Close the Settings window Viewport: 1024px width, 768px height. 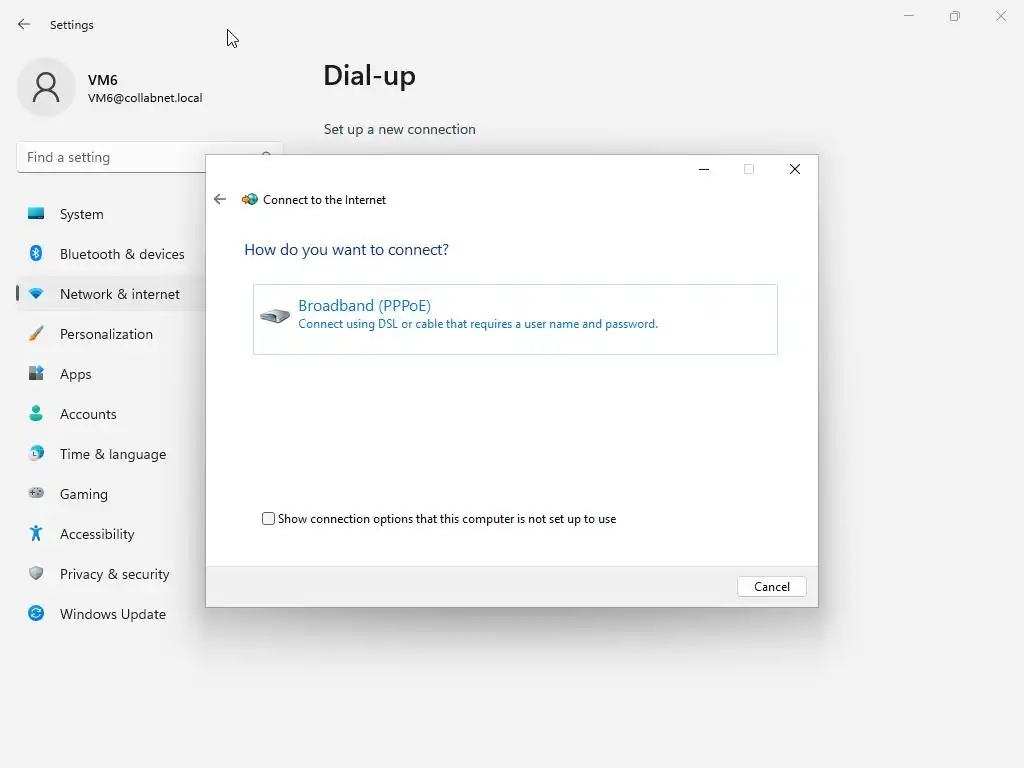(1000, 16)
